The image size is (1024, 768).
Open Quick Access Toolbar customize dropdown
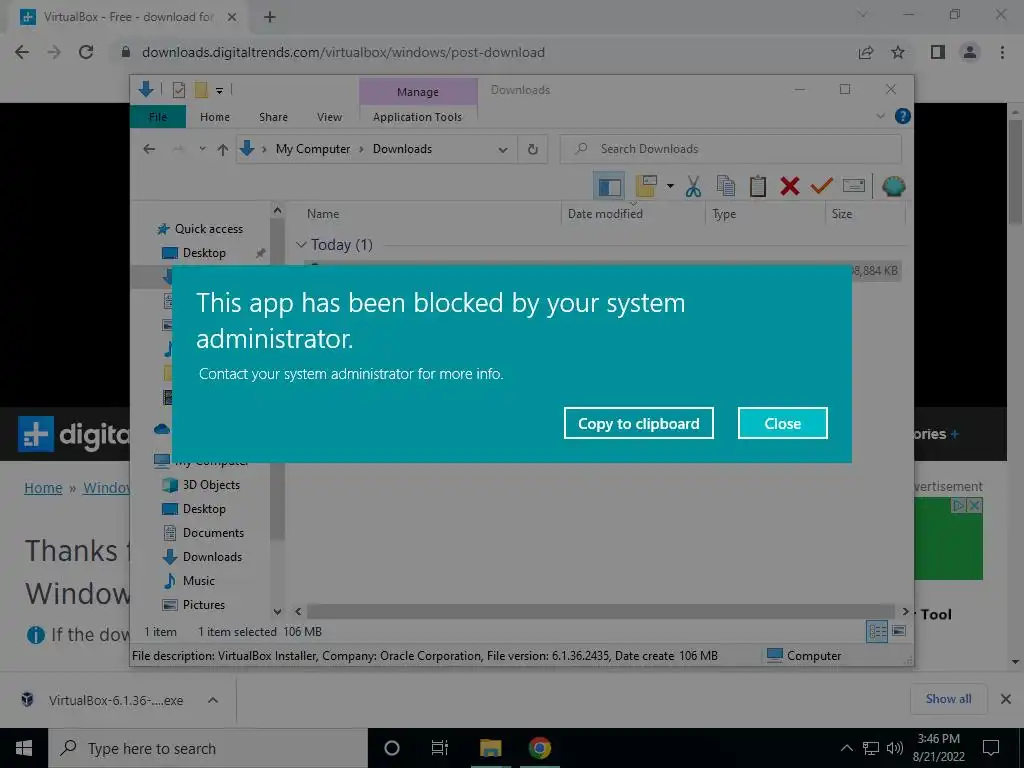219,90
